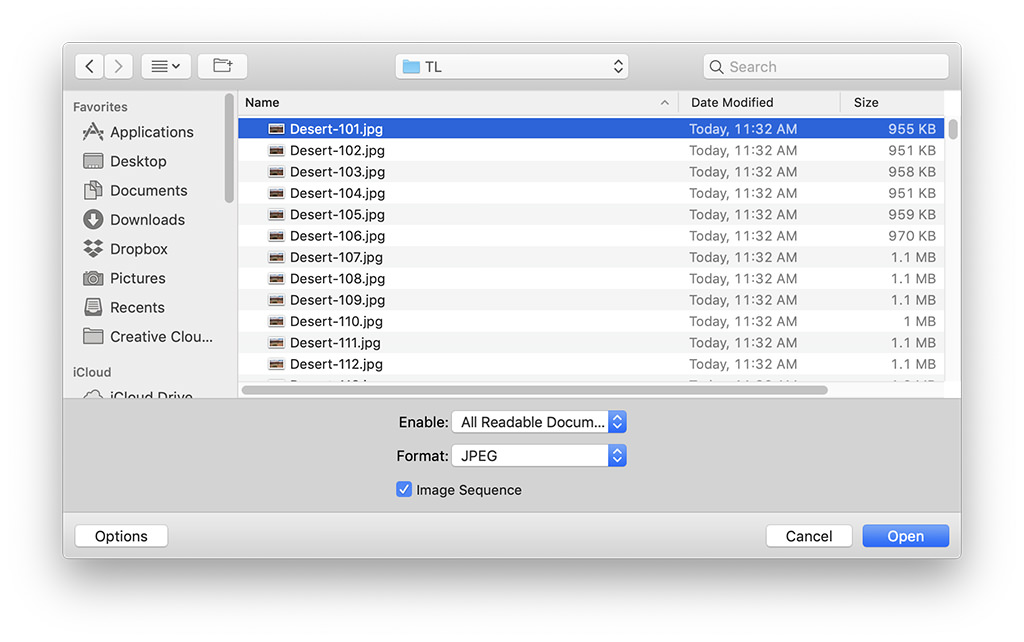Open the Format JPEG dropdown

coord(539,456)
